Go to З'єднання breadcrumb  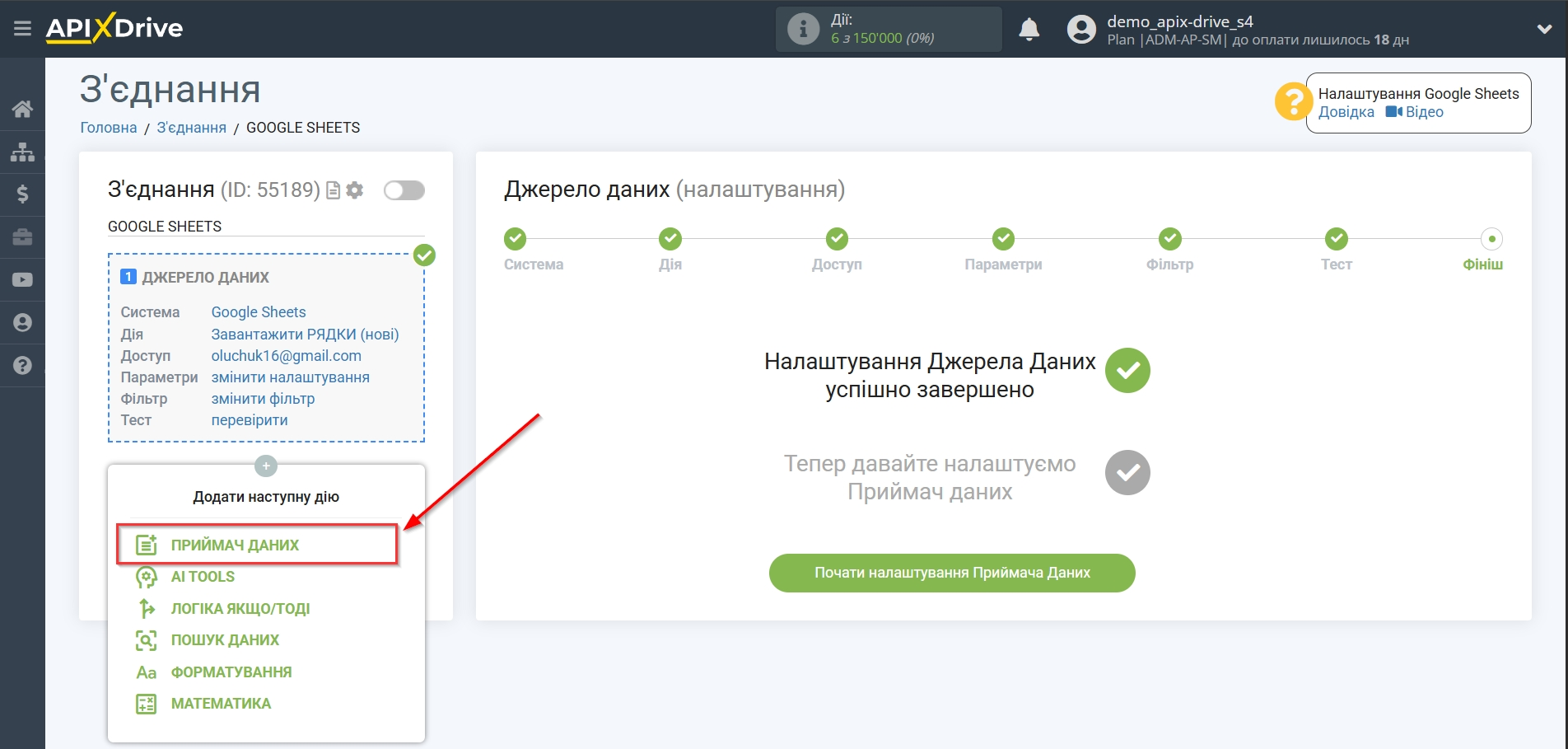(192, 128)
